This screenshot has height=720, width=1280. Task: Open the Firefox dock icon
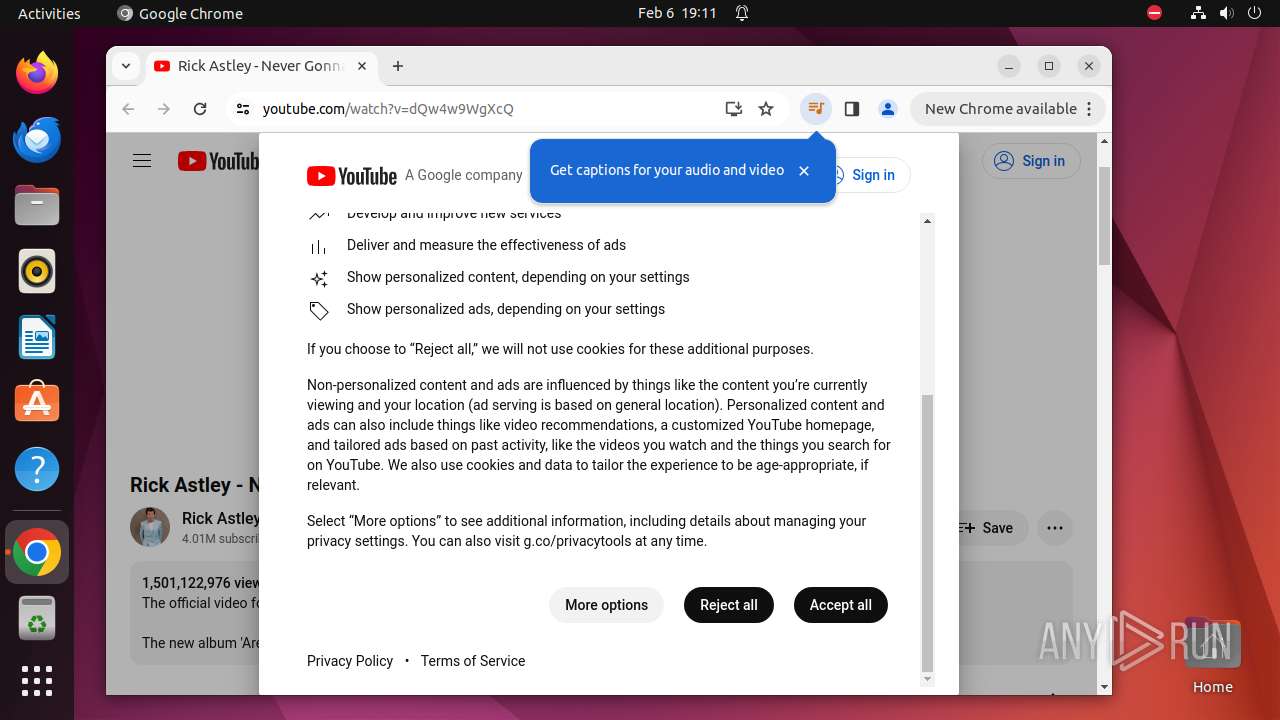pyautogui.click(x=37, y=73)
